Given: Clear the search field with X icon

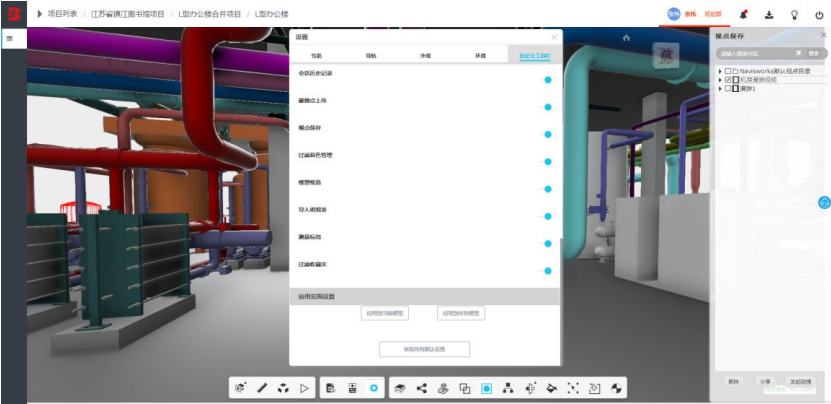Looking at the screenshot, I should (799, 53).
